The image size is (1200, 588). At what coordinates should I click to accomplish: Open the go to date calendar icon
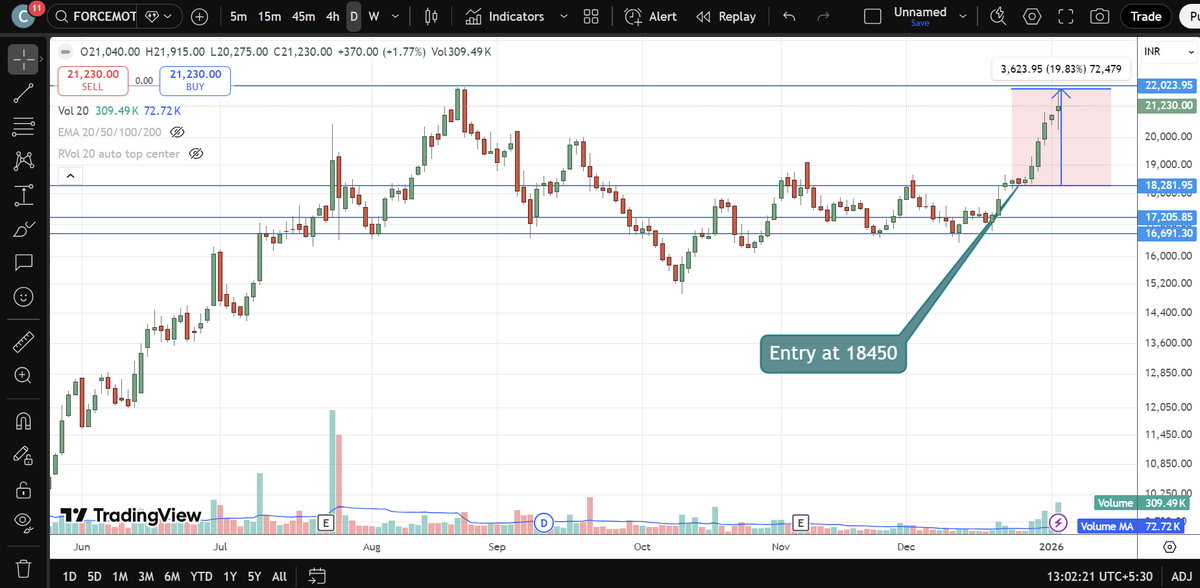pyautogui.click(x=317, y=576)
